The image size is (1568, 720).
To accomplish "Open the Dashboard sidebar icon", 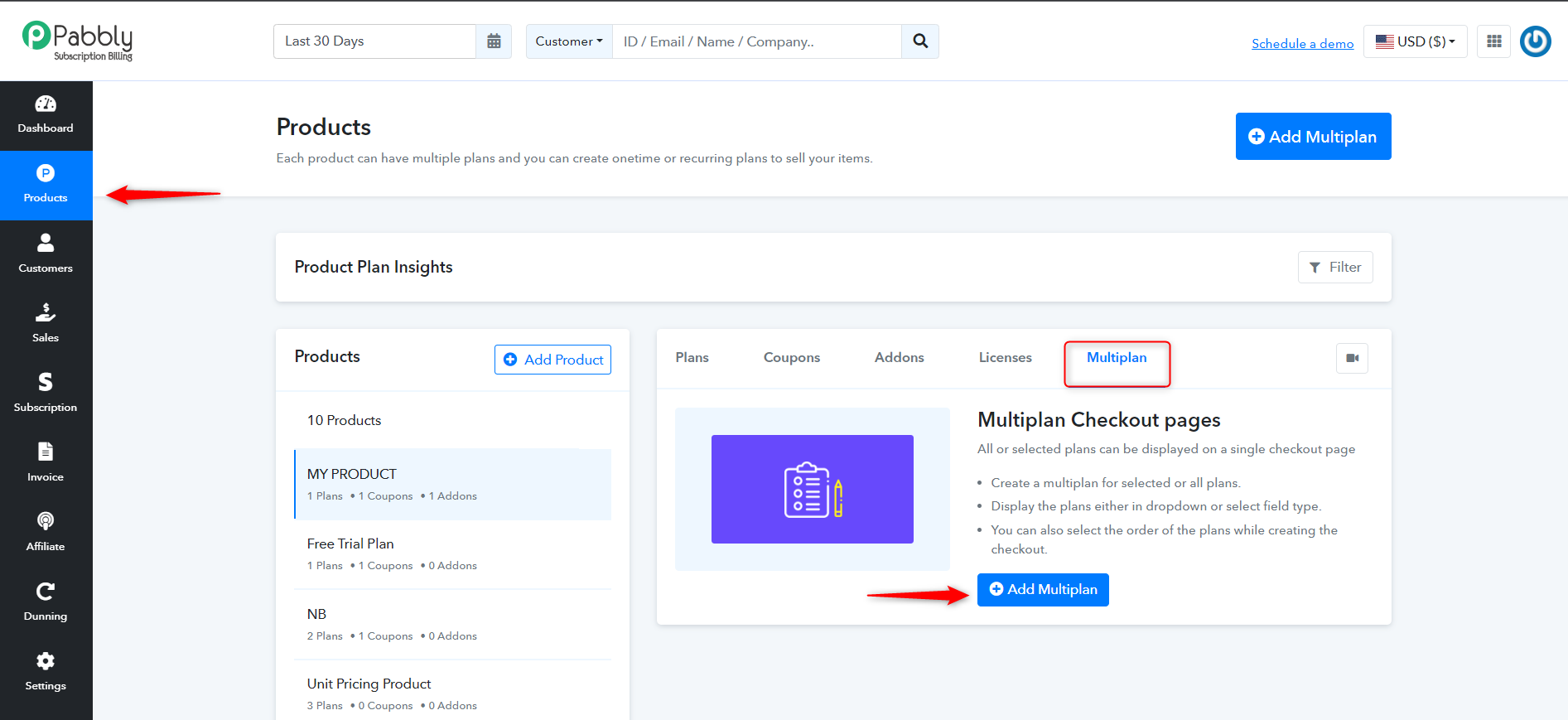I will (x=46, y=104).
